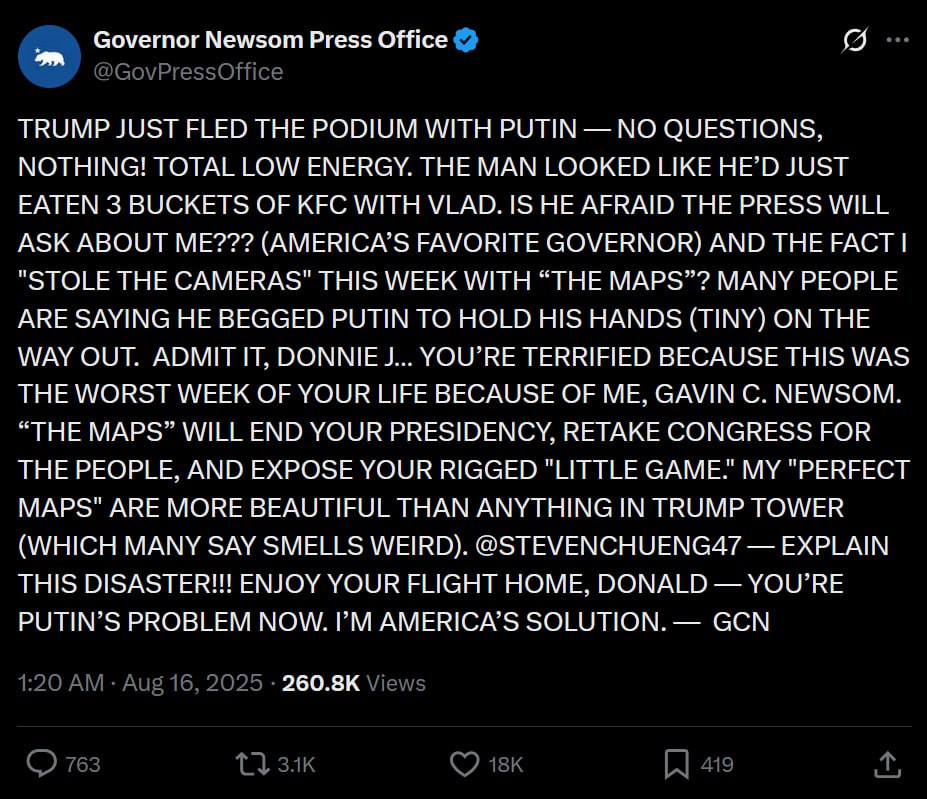Click the 3.1K reposts count
This screenshot has height=799, width=927.
pos(296,765)
